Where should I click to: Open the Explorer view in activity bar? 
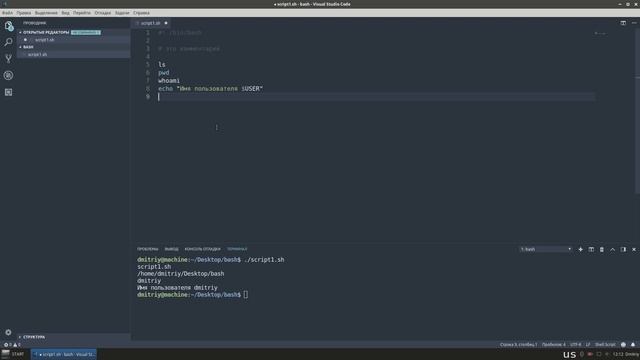9,26
